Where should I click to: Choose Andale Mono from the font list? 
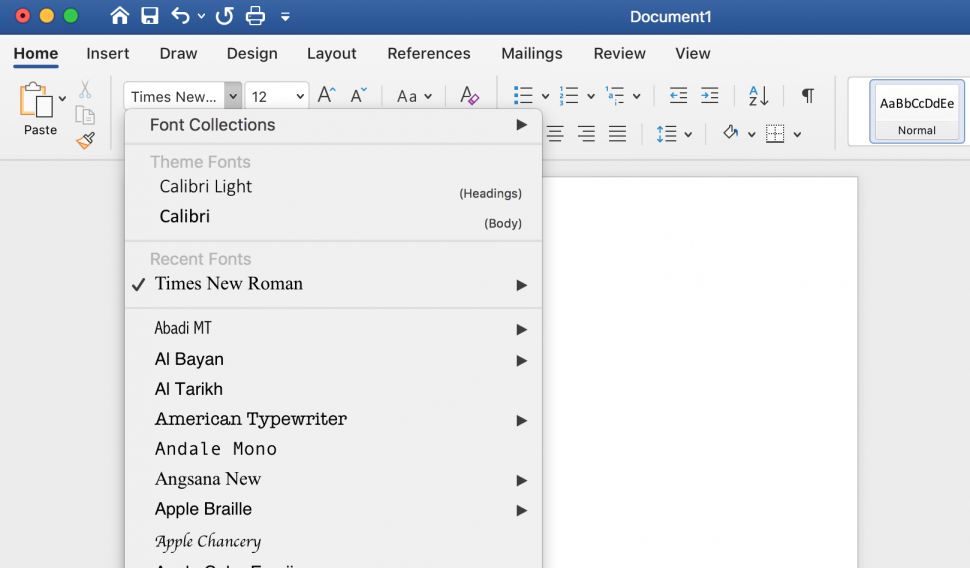click(x=216, y=449)
